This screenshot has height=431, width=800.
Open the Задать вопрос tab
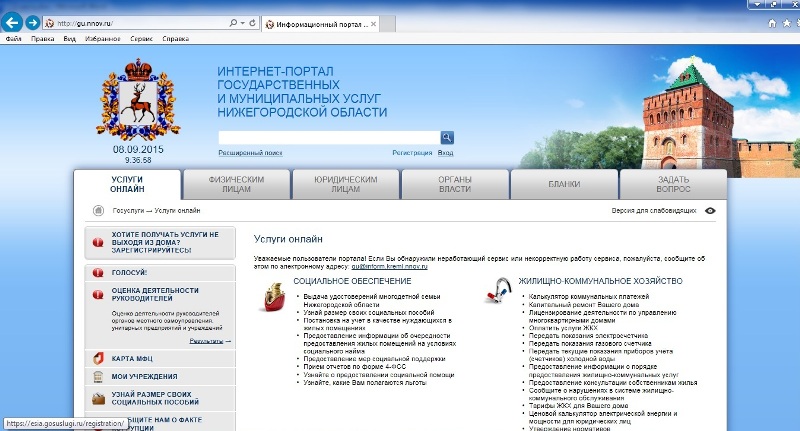click(x=673, y=184)
